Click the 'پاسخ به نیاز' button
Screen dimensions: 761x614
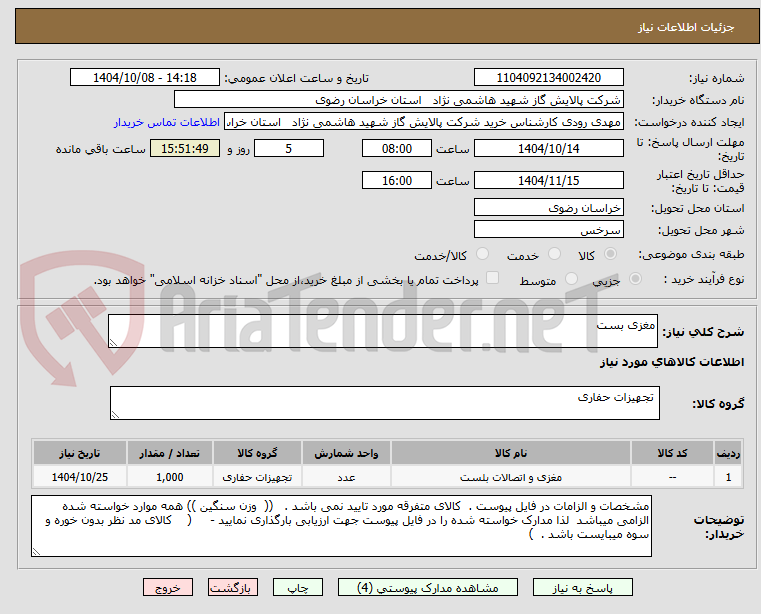582,587
